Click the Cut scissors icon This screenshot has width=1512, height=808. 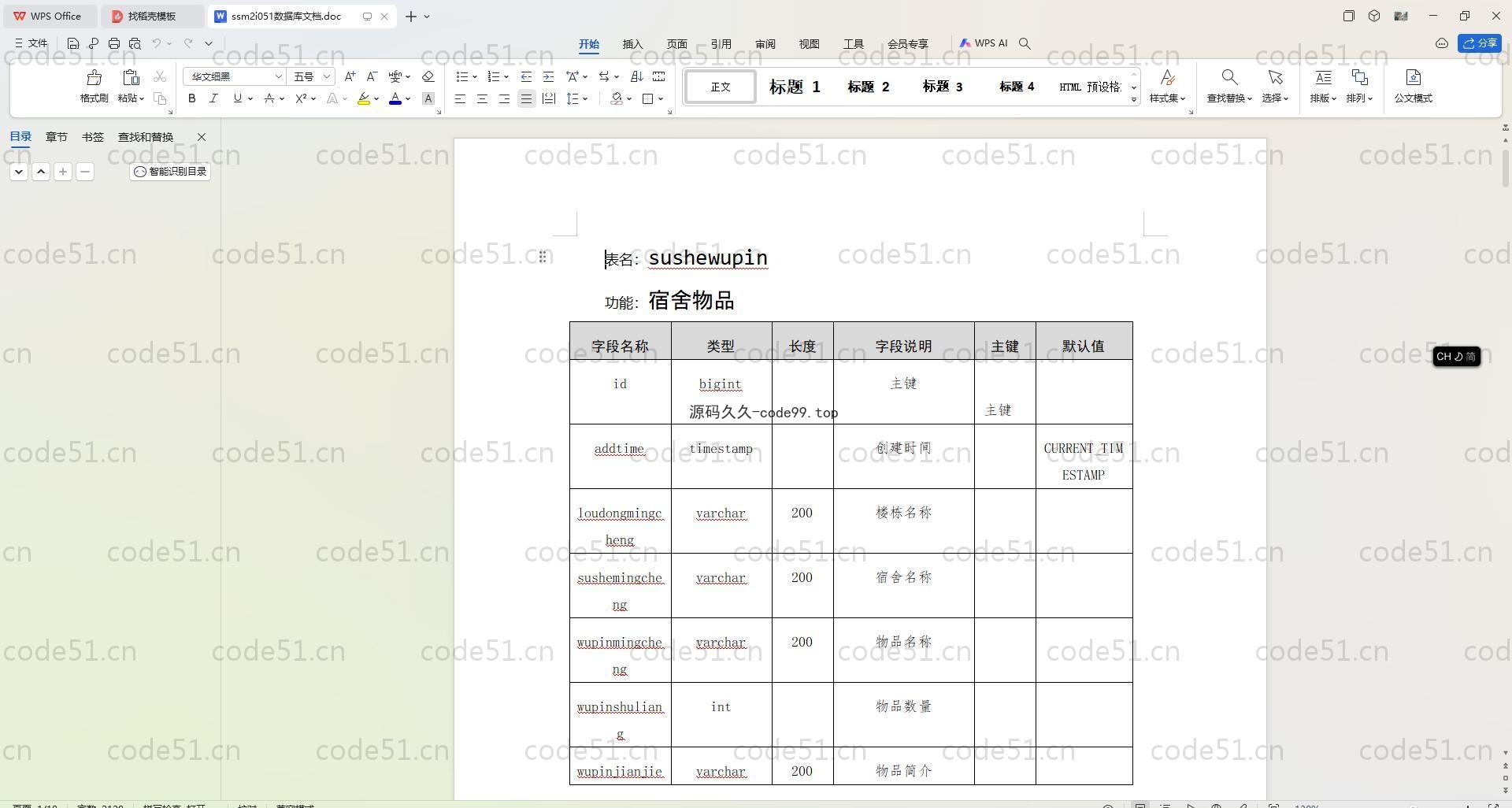(x=160, y=76)
